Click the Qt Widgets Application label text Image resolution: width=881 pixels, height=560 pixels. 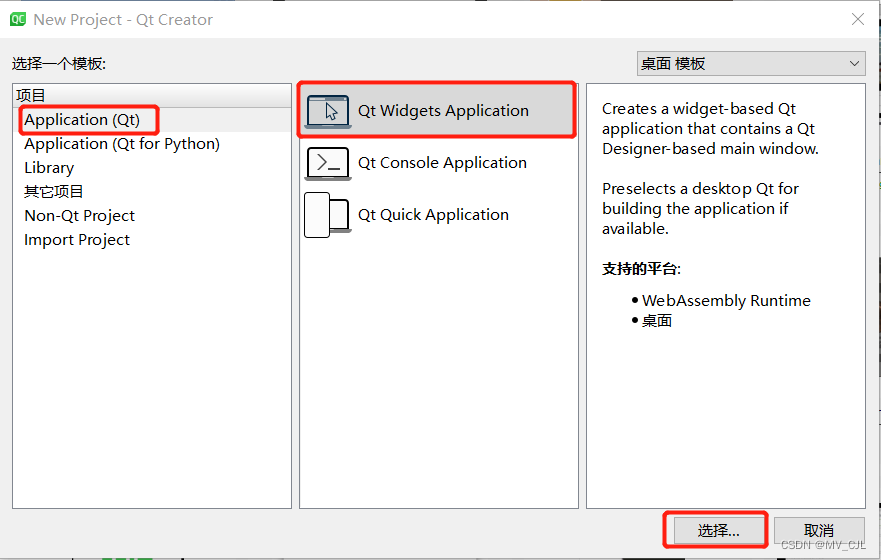pyautogui.click(x=443, y=111)
